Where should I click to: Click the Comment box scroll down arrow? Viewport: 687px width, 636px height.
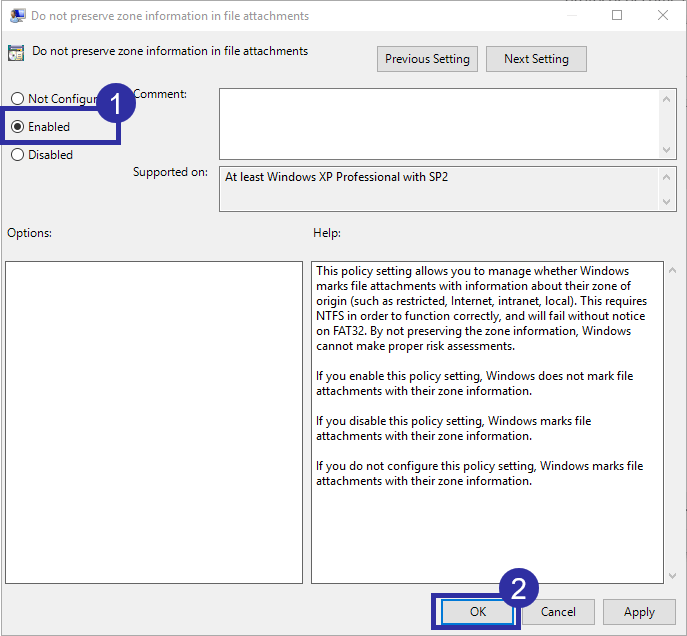click(668, 149)
